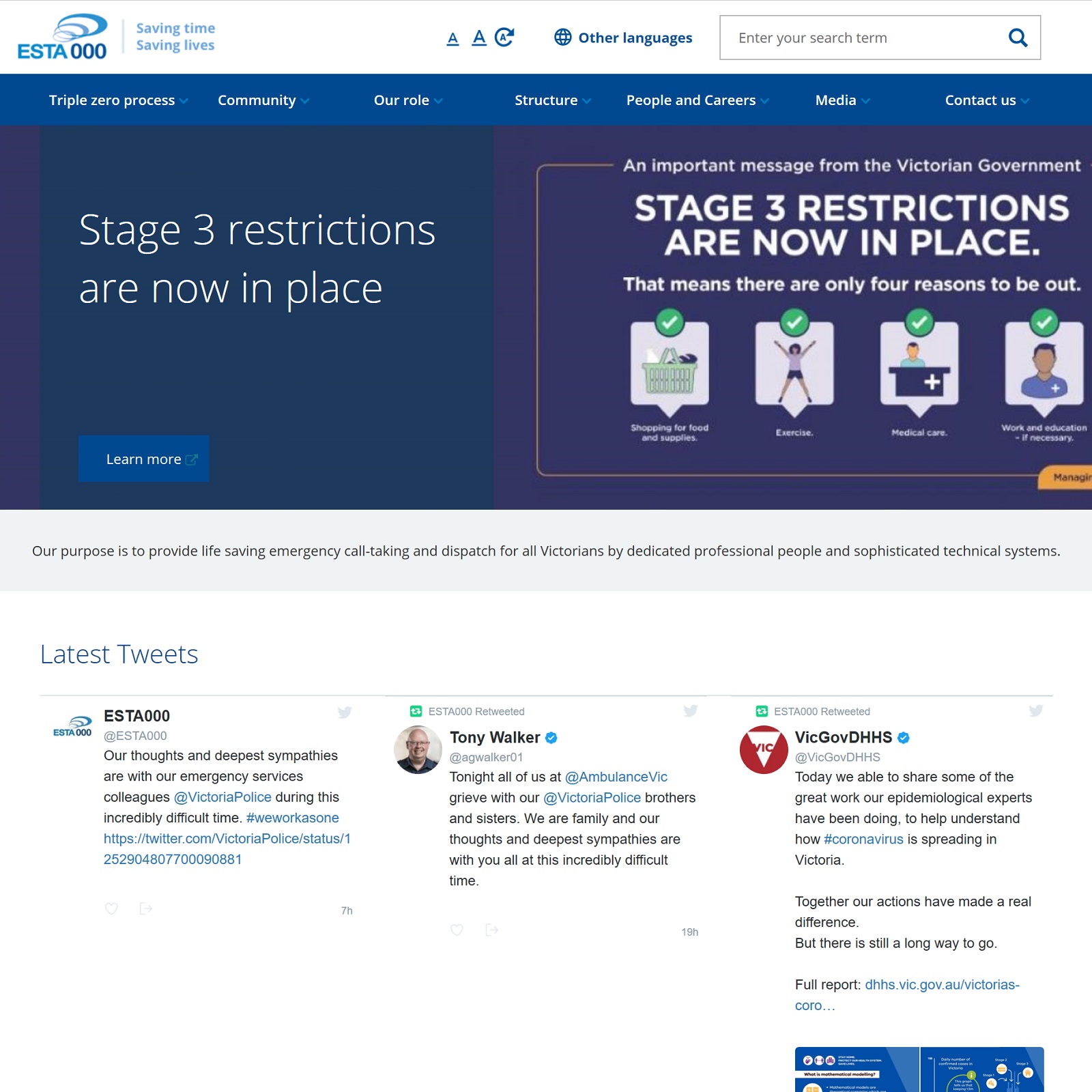Expand the Media menu chevron

coord(865,101)
